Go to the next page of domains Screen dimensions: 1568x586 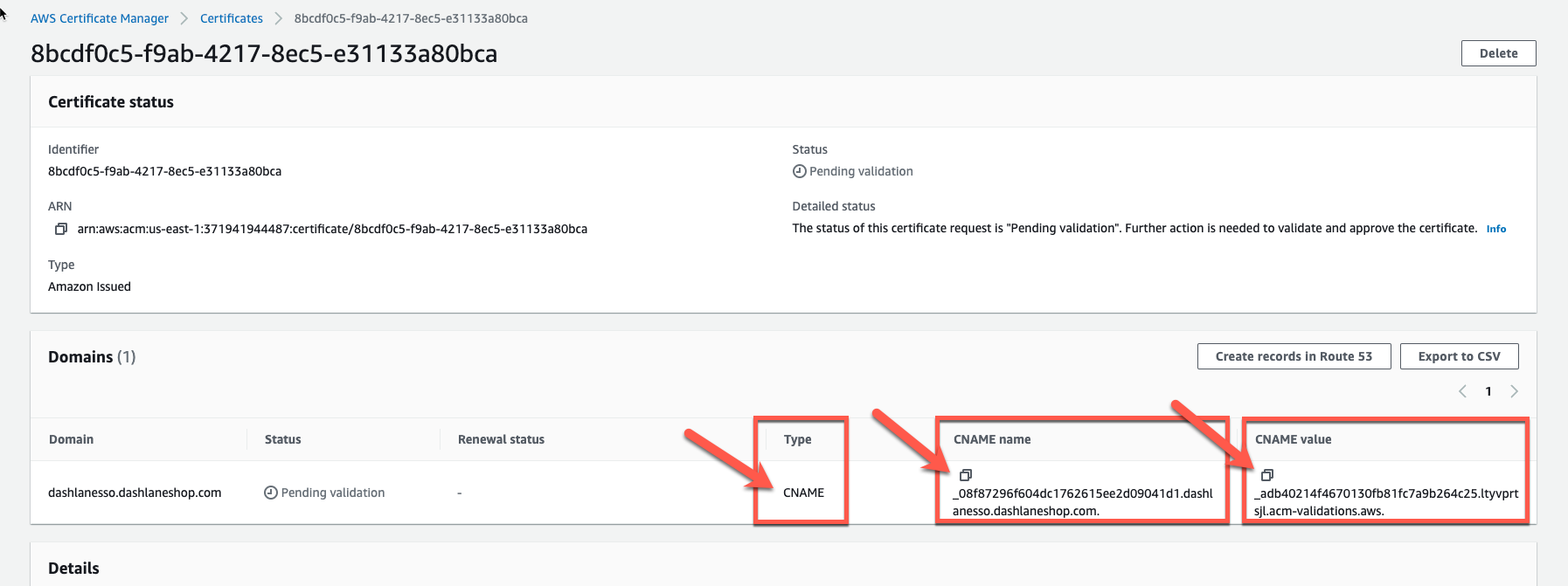tap(1514, 391)
